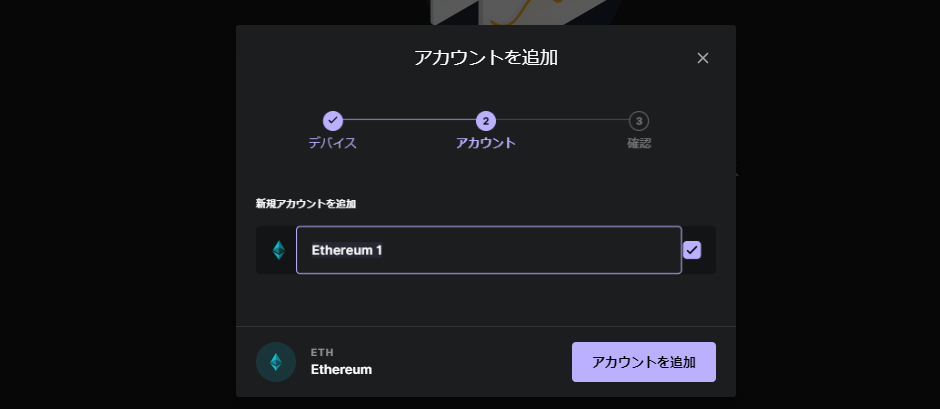This screenshot has height=409, width=940.
Task: Click the completed step 1 checkmark circle
Action: point(333,121)
